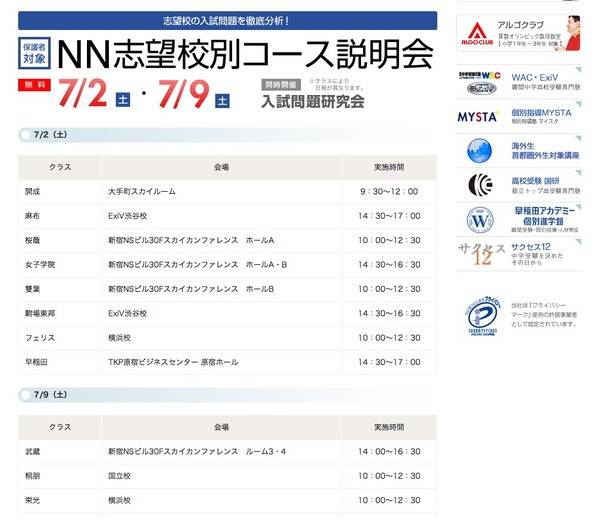600x520 pixels.
Task: Click the 保護者対象 badge
Action: pos(34,53)
